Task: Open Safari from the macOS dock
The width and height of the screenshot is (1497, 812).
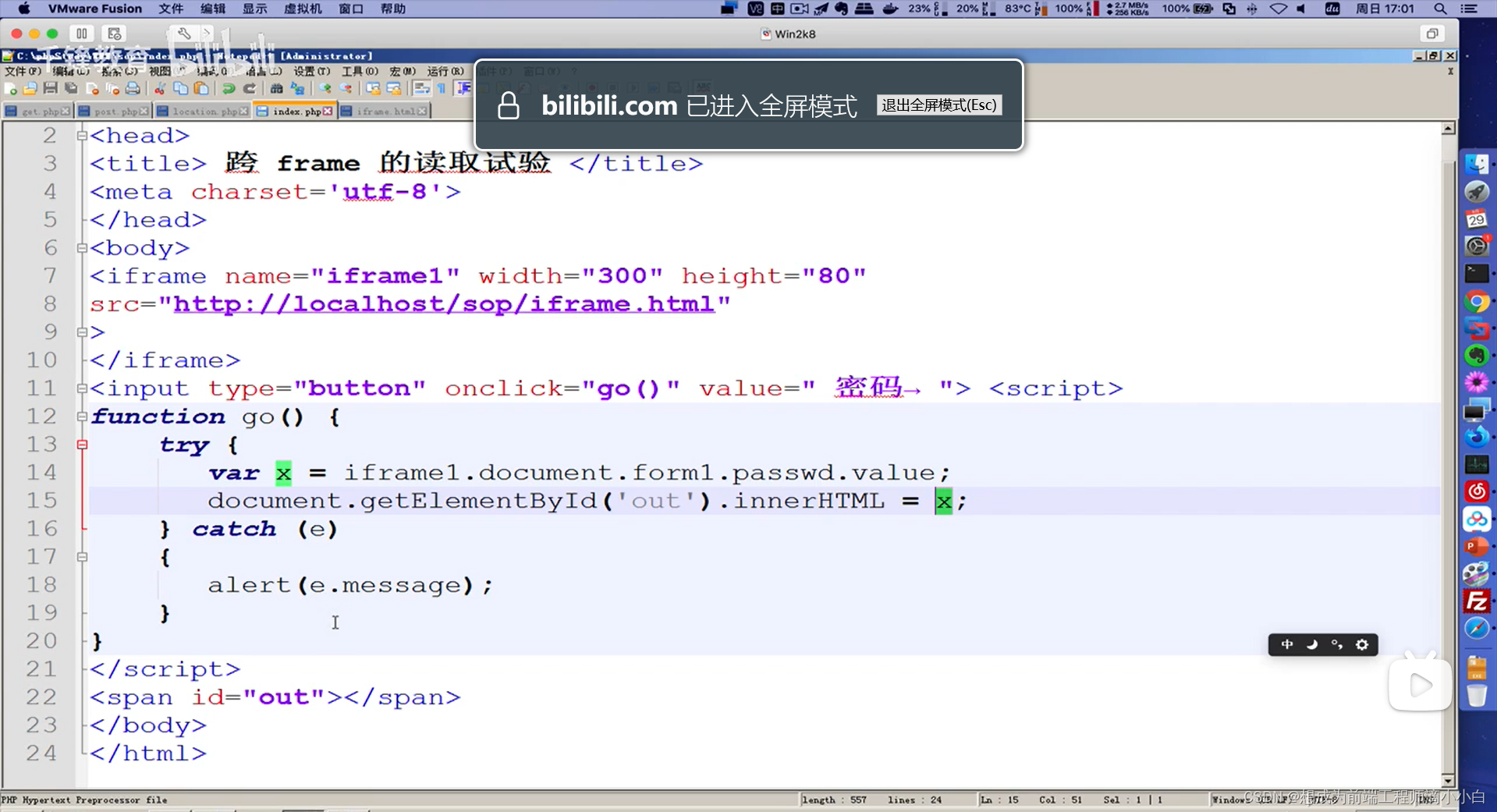Action: pos(1477,629)
